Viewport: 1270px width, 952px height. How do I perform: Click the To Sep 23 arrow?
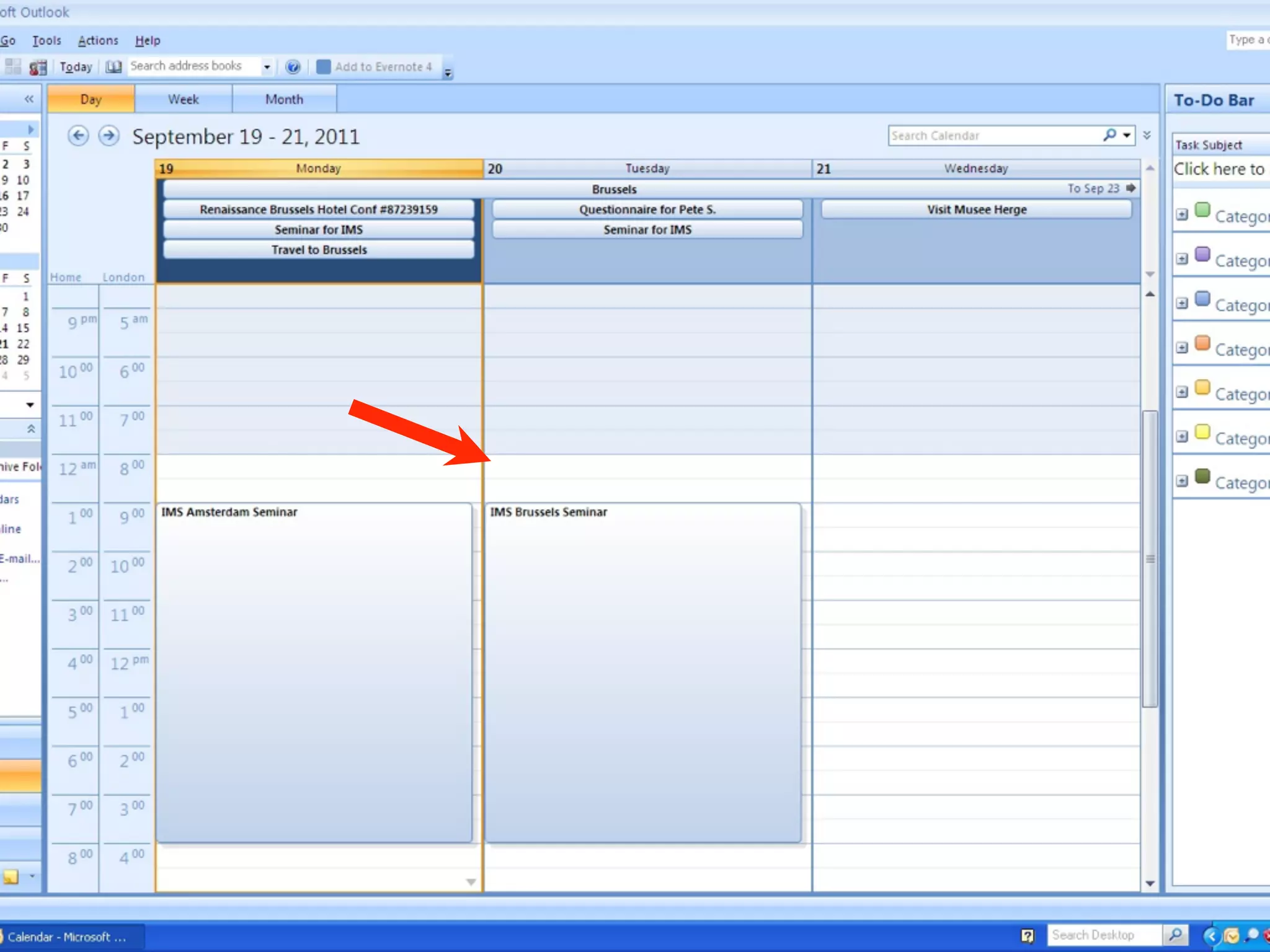pyautogui.click(x=1130, y=188)
